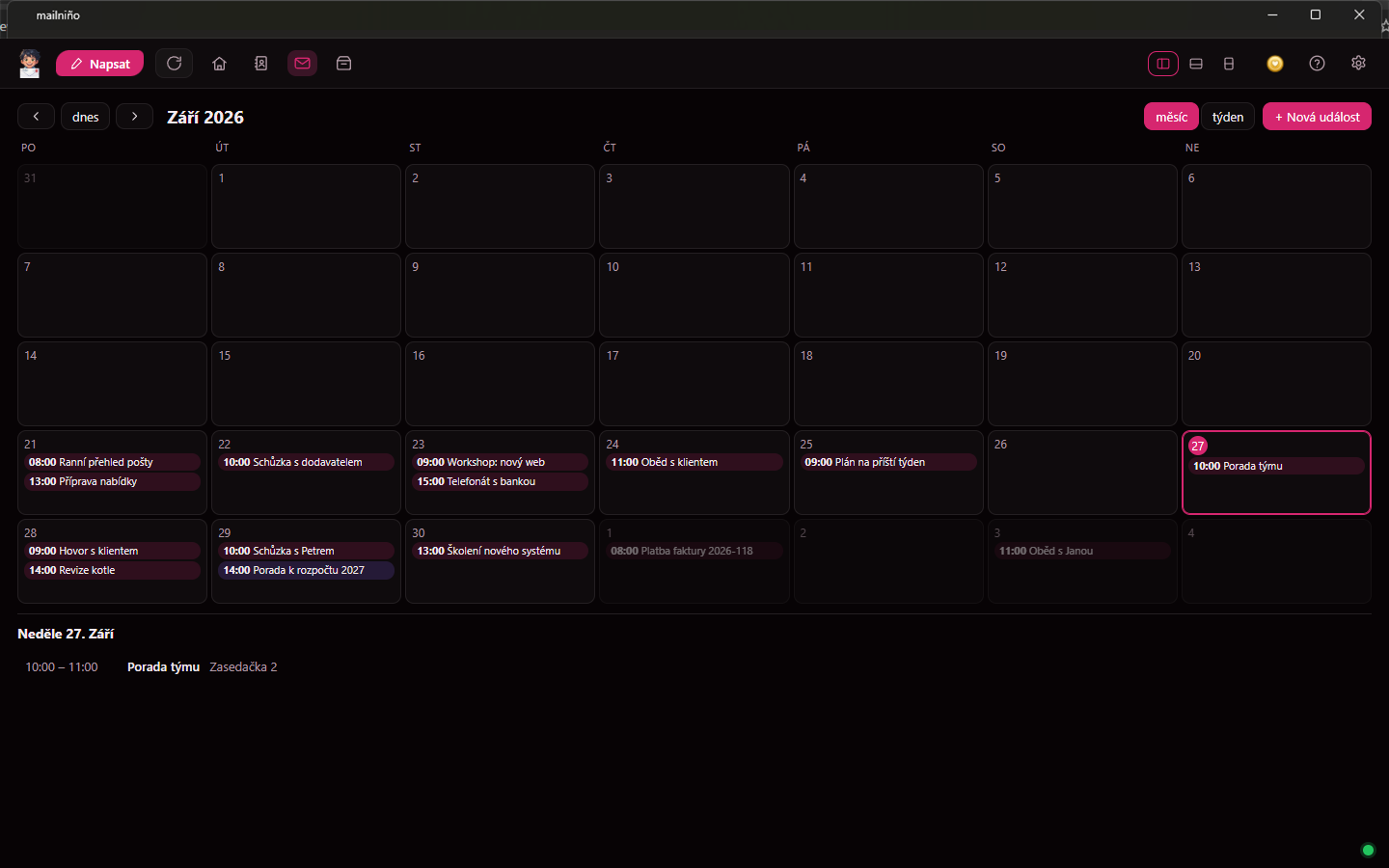Click the user avatar icon
The height and width of the screenshot is (868, 1389).
click(x=30, y=64)
